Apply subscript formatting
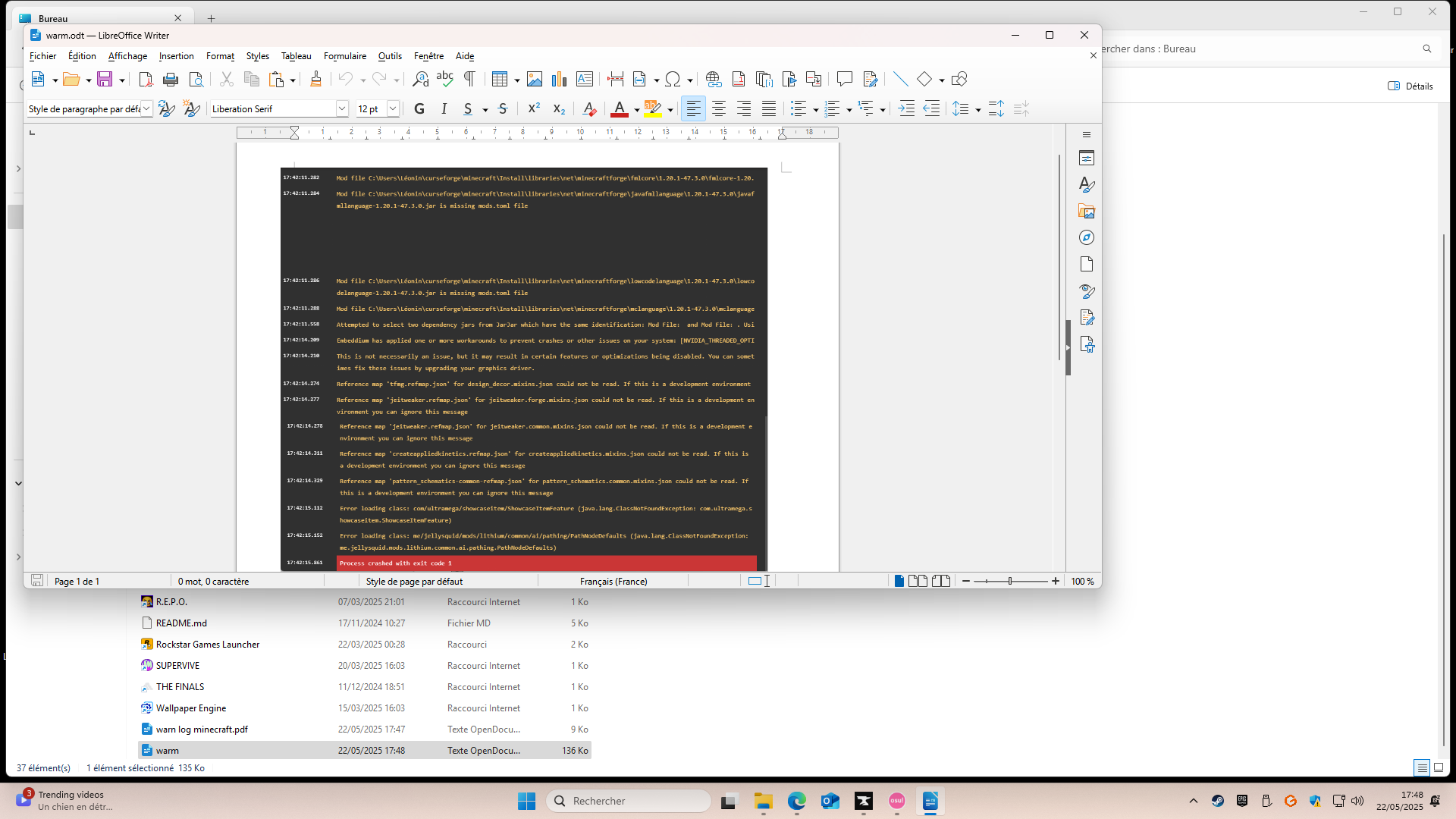Viewport: 1456px width, 819px height. click(560, 109)
